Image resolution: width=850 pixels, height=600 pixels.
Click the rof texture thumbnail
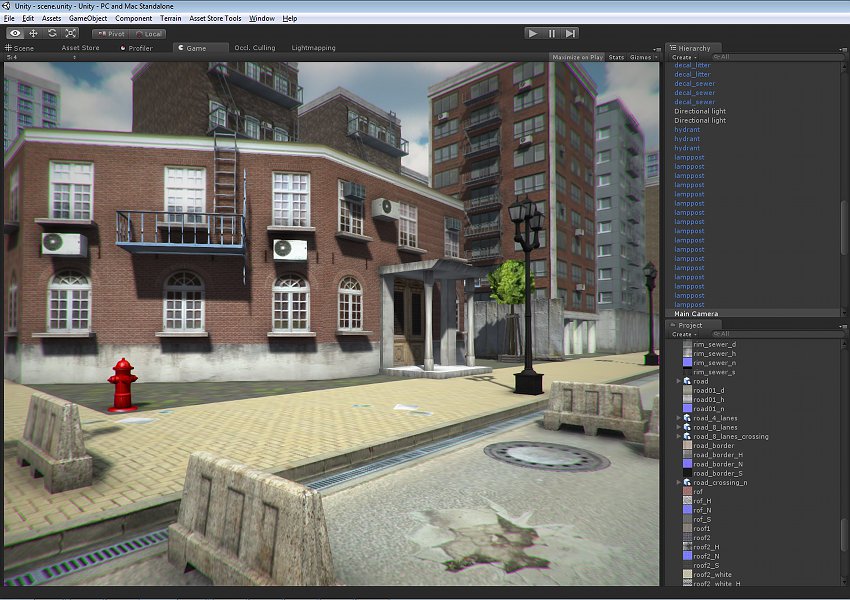tap(687, 492)
